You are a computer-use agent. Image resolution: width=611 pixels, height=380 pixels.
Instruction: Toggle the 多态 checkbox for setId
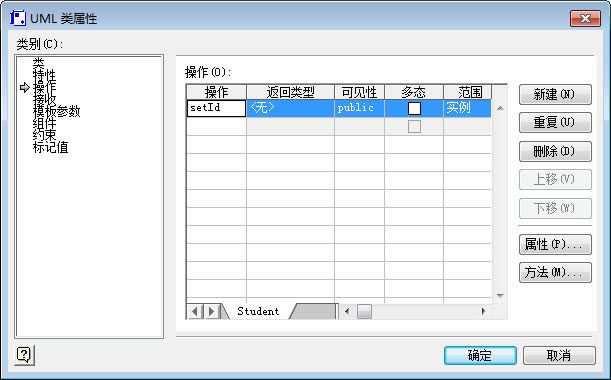[414, 108]
